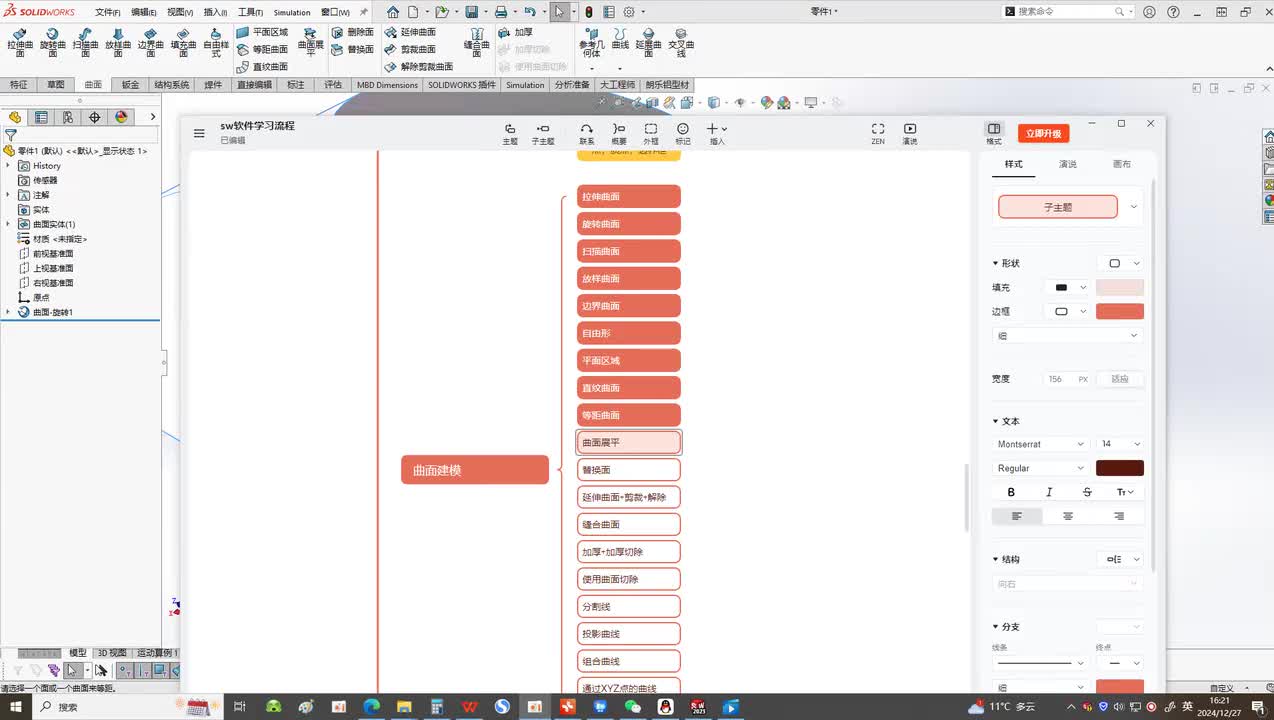
Task: Click the 直纹曲面 ruled surface tool
Action: (x=262, y=67)
